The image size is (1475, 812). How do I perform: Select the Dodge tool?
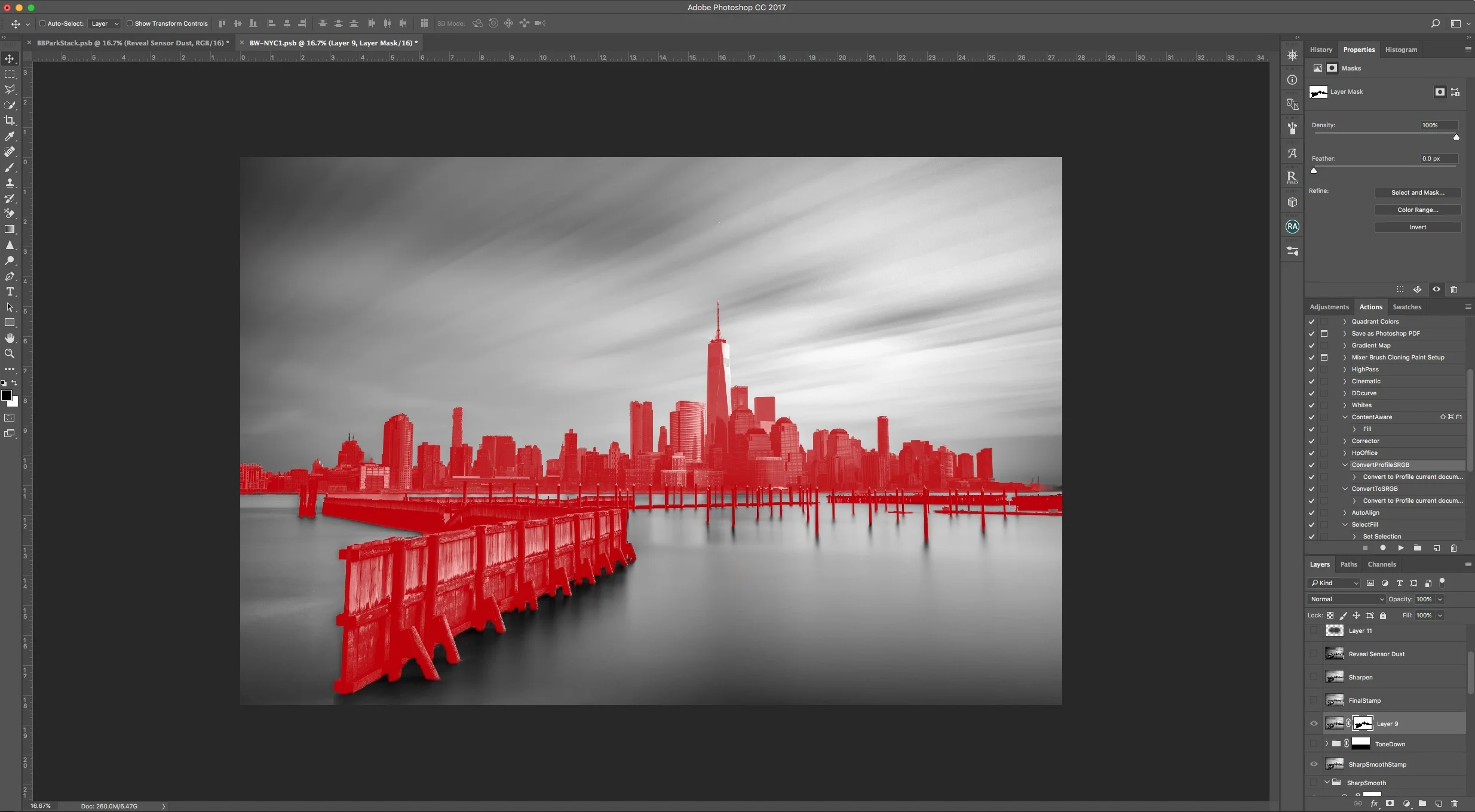pyautogui.click(x=10, y=260)
